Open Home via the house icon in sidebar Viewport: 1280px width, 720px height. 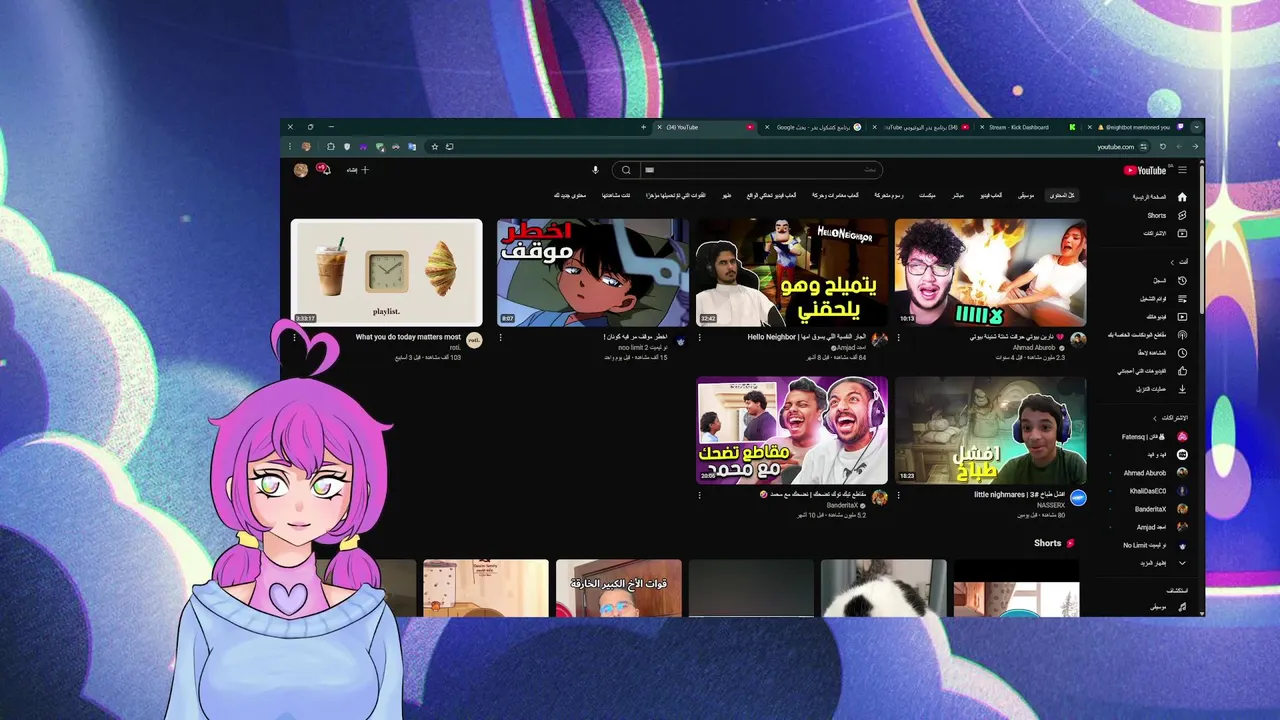pyautogui.click(x=1182, y=197)
